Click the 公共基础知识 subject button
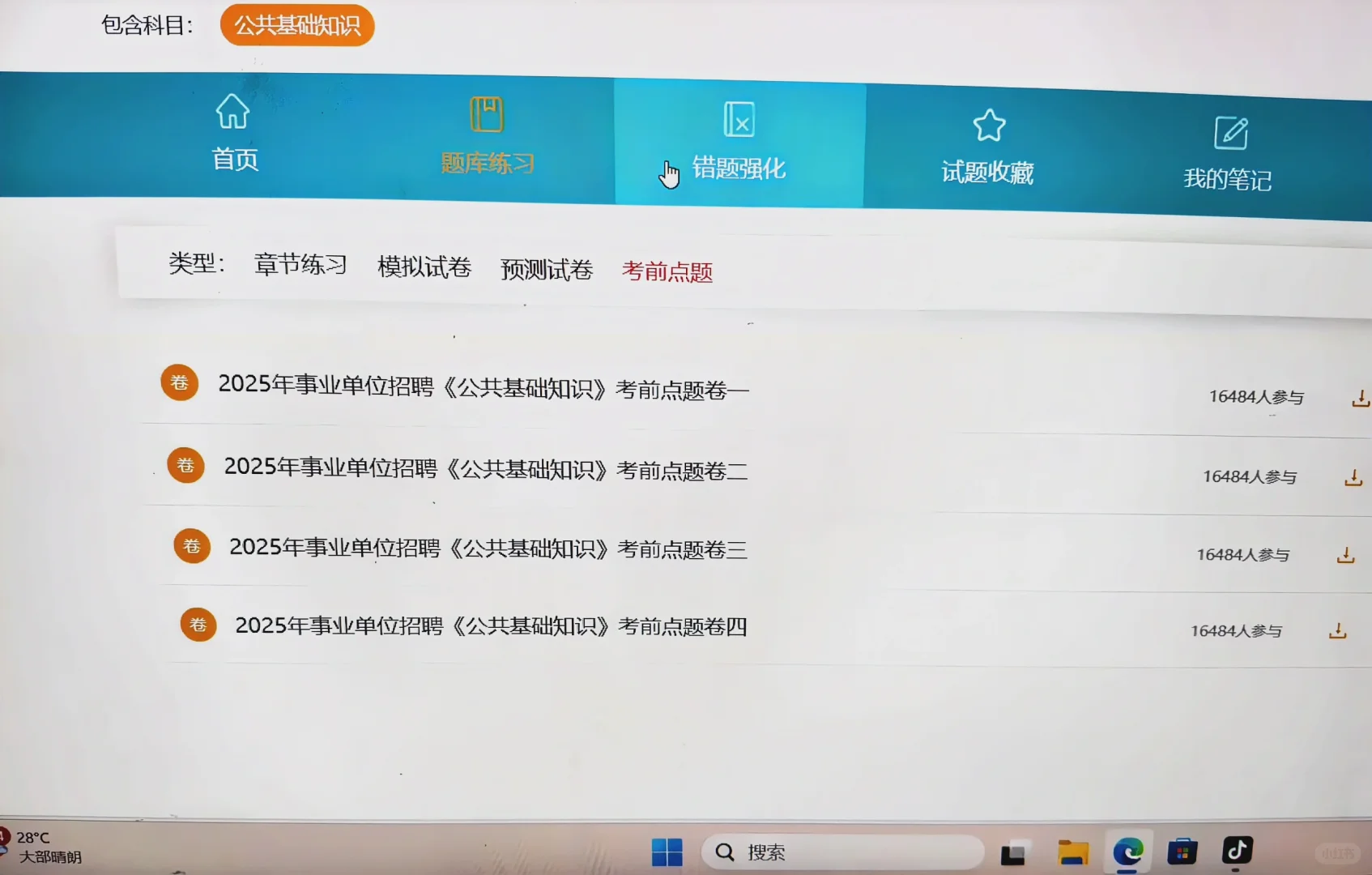This screenshot has width=1372, height=875. pos(296,25)
